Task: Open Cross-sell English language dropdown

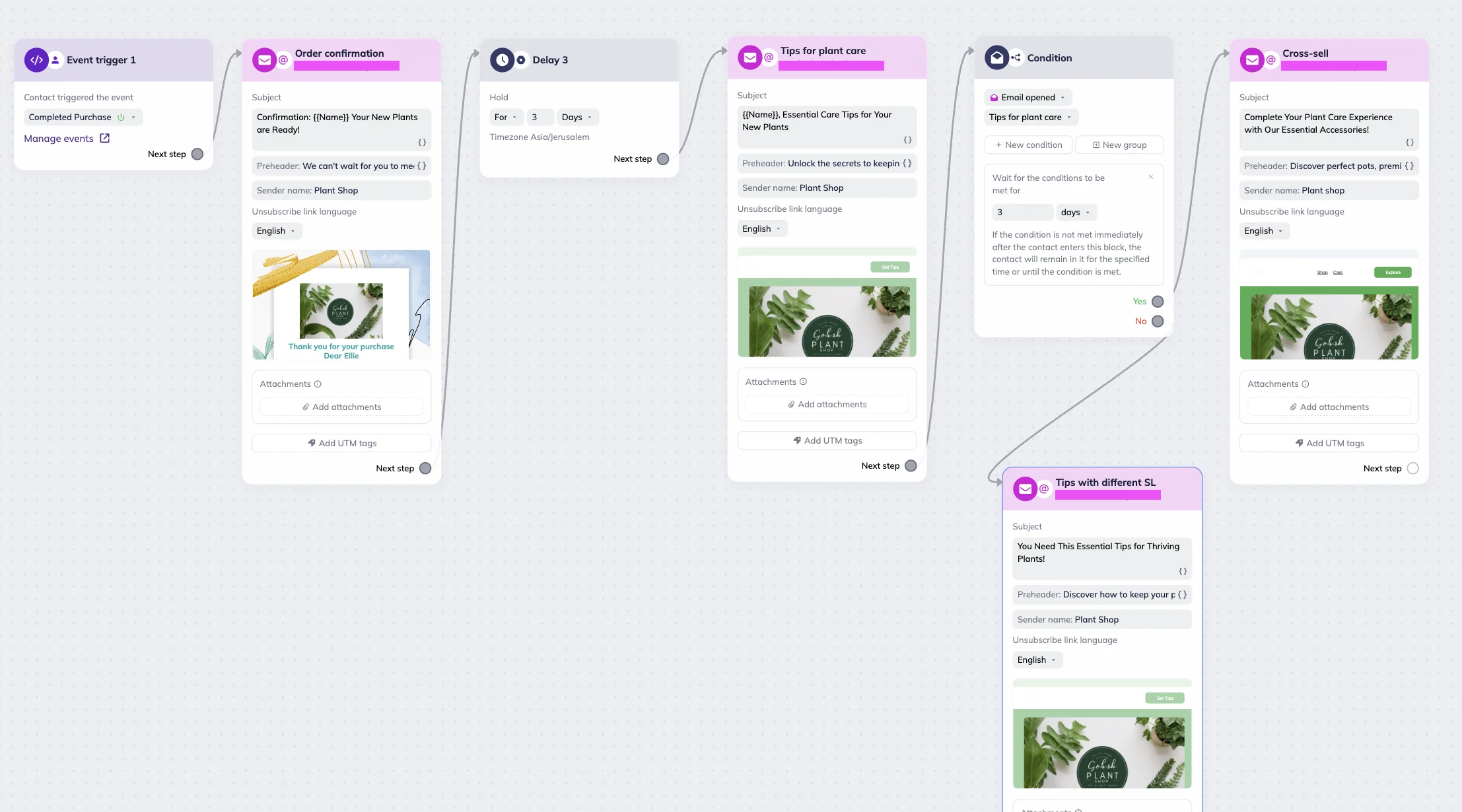Action: coord(1264,231)
